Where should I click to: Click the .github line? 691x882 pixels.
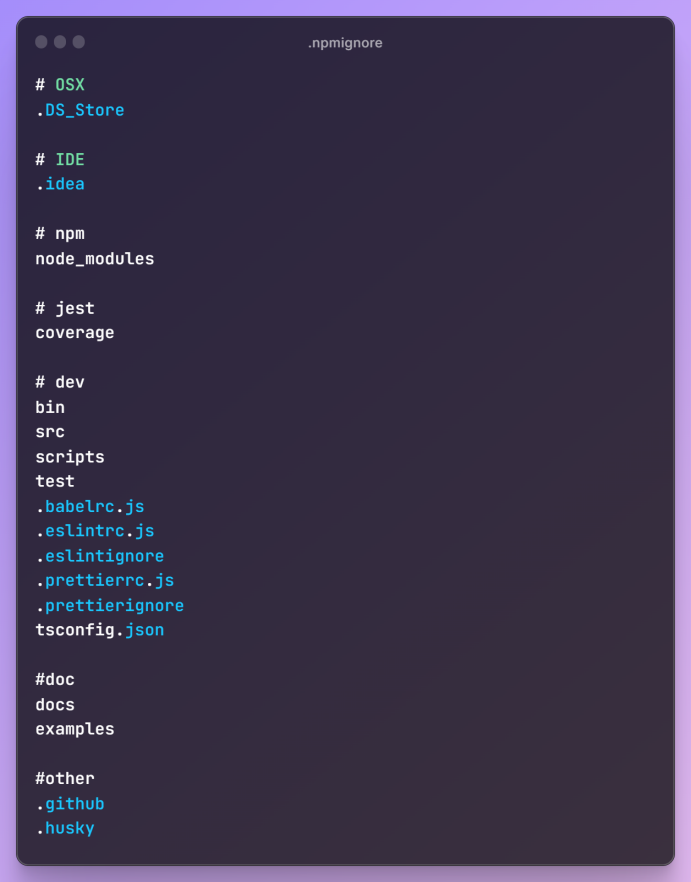pos(70,804)
